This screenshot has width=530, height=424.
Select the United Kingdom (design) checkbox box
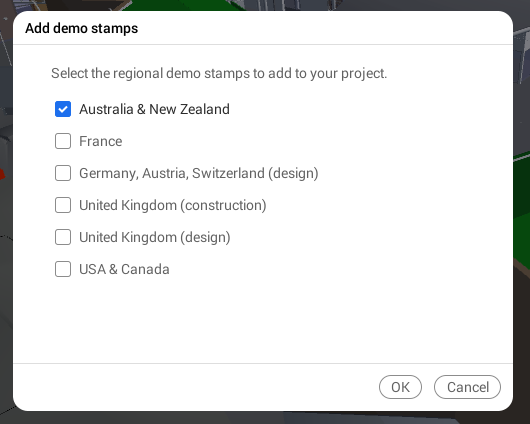click(63, 237)
